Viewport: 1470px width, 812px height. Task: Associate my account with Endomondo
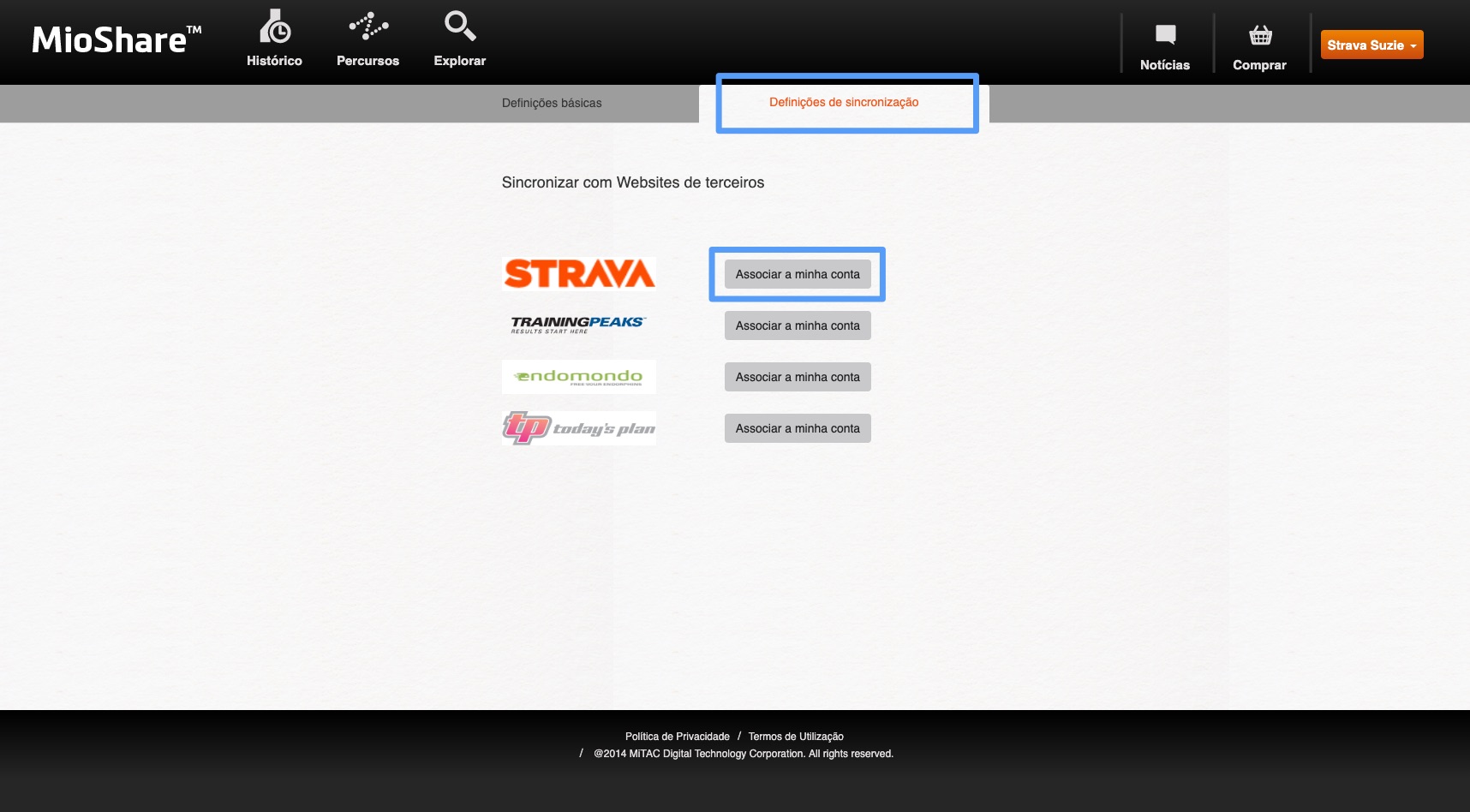pyautogui.click(x=798, y=377)
